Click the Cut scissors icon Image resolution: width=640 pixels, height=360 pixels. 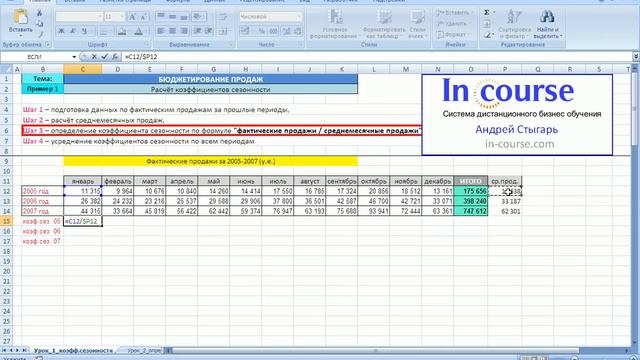(x=40, y=13)
